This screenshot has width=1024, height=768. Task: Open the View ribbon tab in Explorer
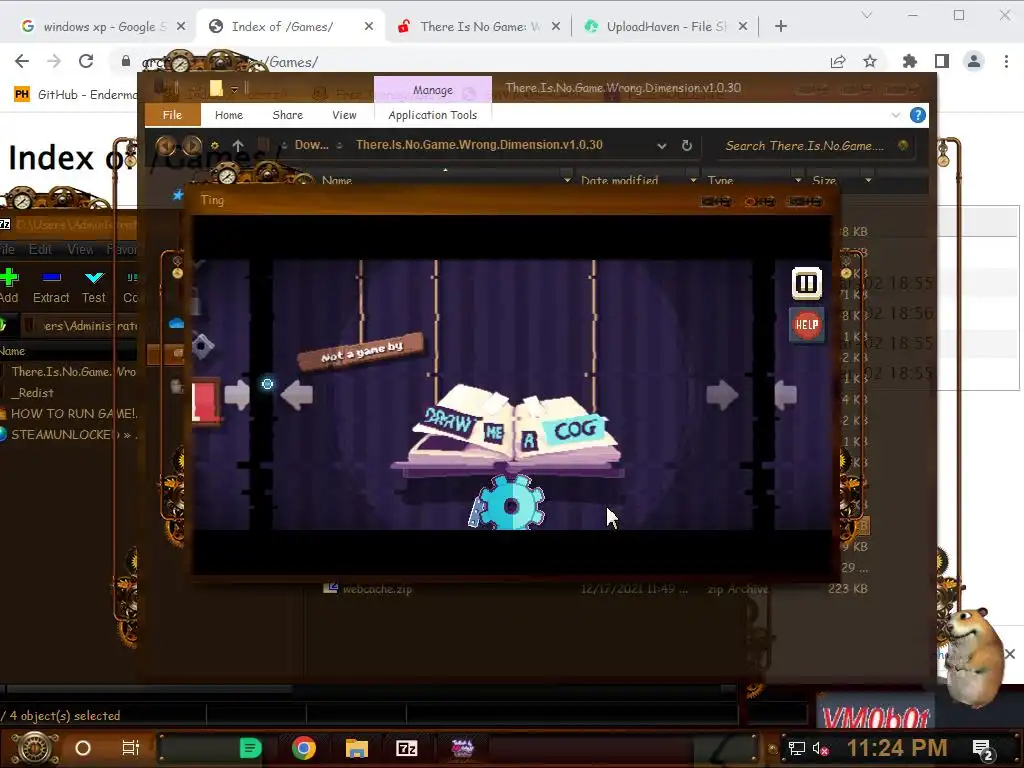tap(344, 115)
